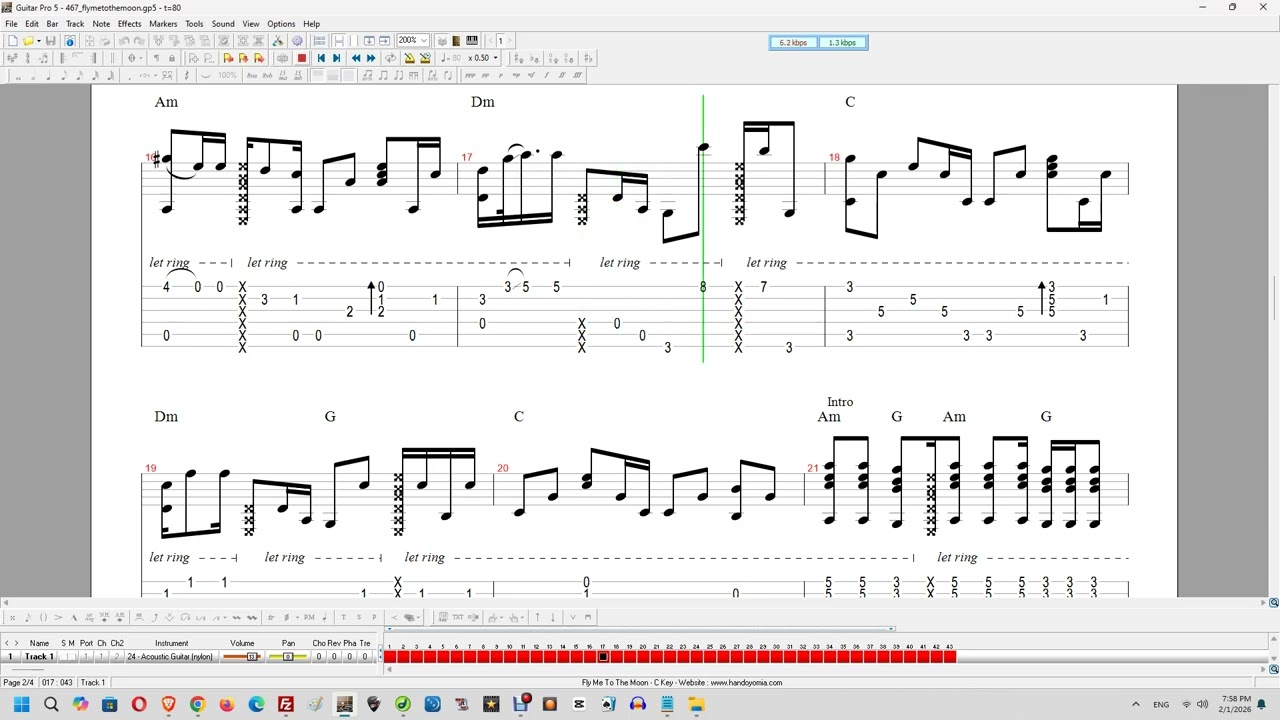Open the piano keyboard view icon

pos(472,41)
